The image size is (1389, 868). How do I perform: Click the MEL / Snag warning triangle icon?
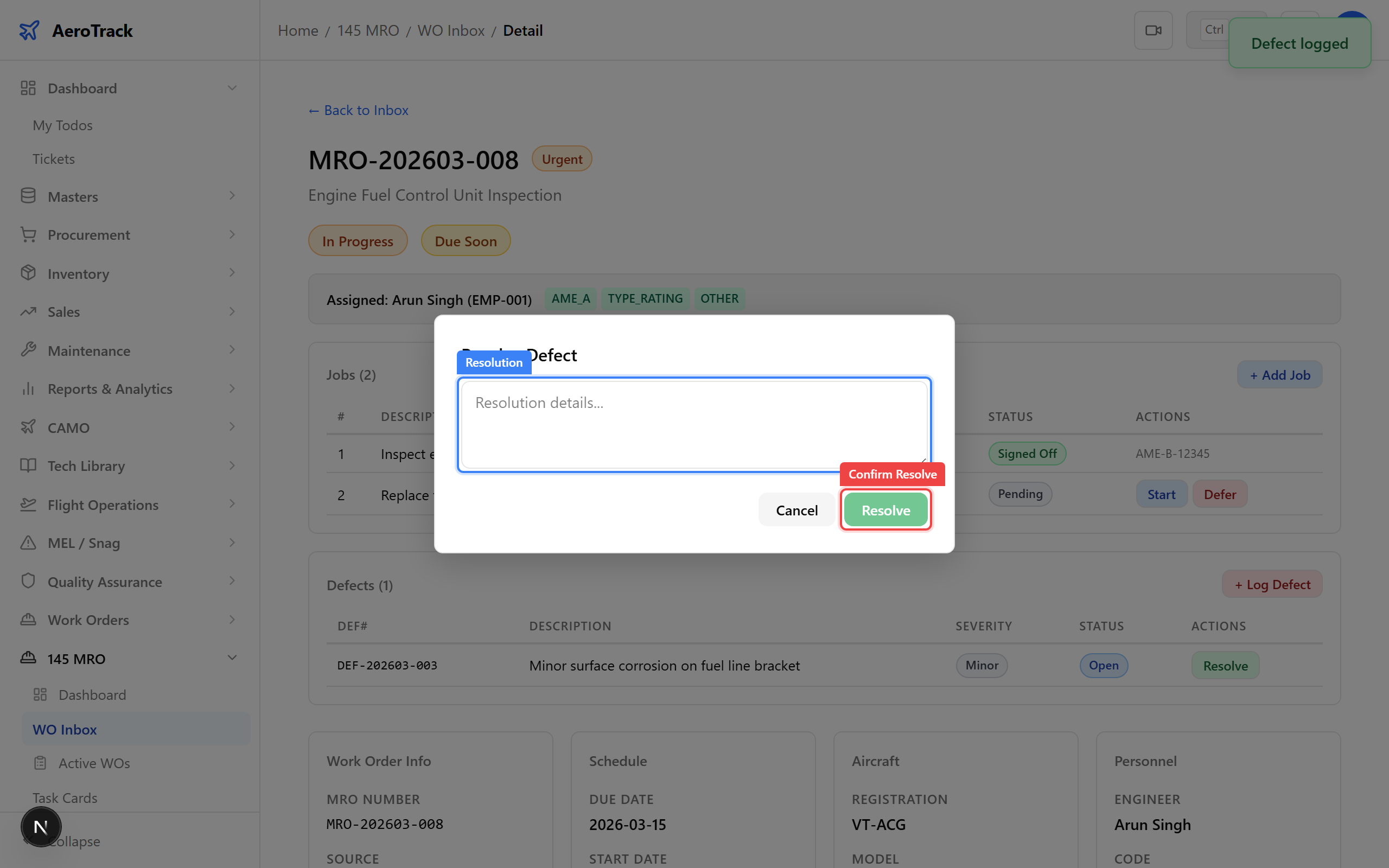(x=28, y=542)
